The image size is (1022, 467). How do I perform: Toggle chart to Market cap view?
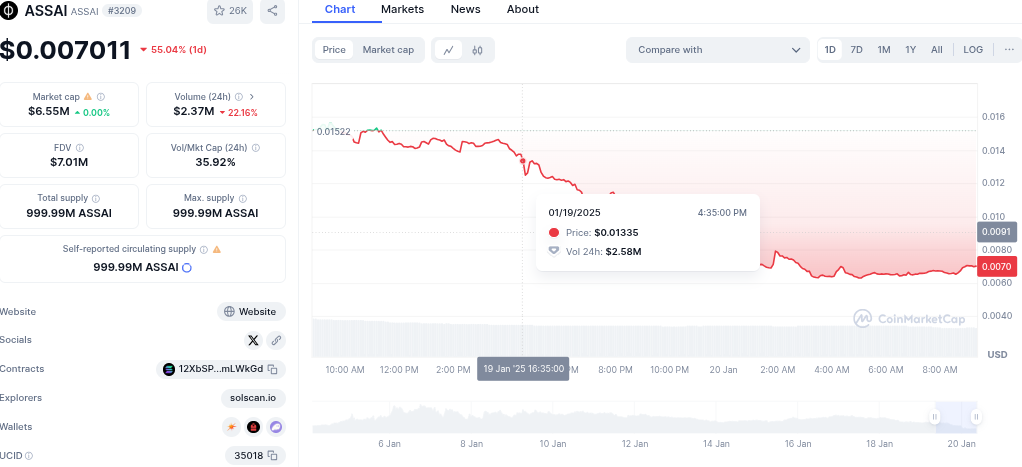(x=388, y=50)
